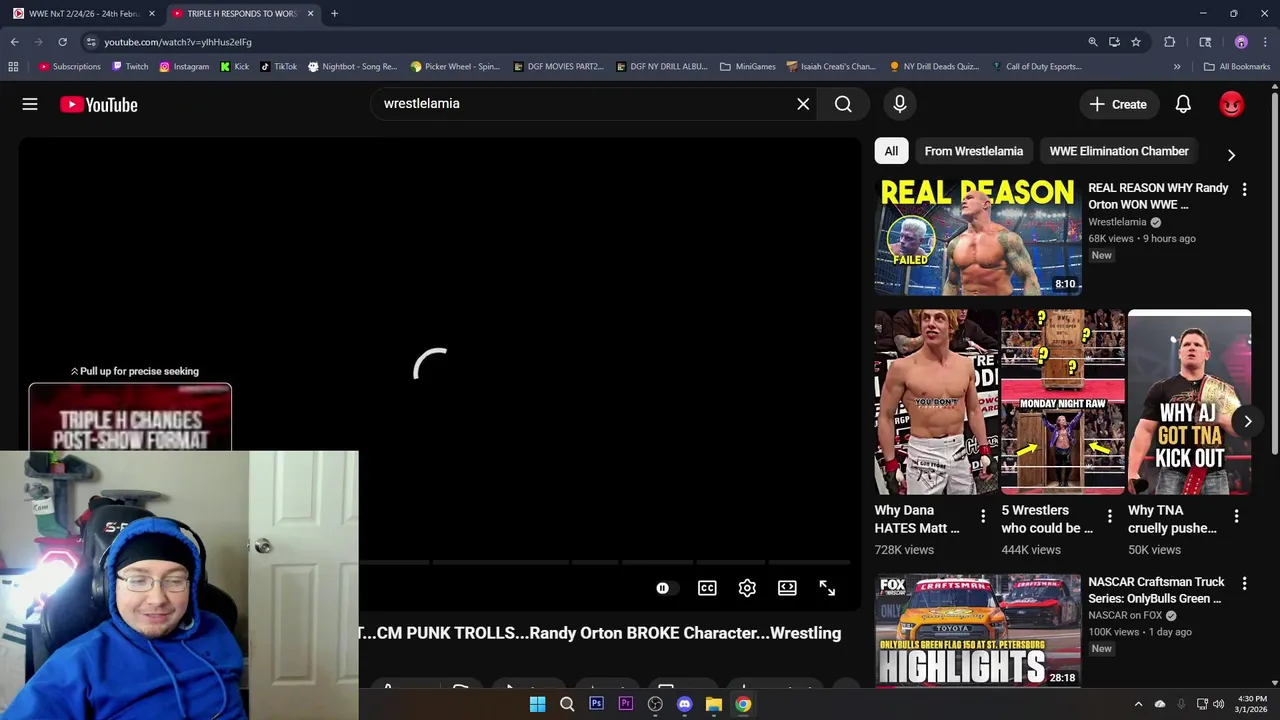Open Why AJ Got TNA Kick Out short
The height and width of the screenshot is (720, 1280).
click(x=1189, y=402)
